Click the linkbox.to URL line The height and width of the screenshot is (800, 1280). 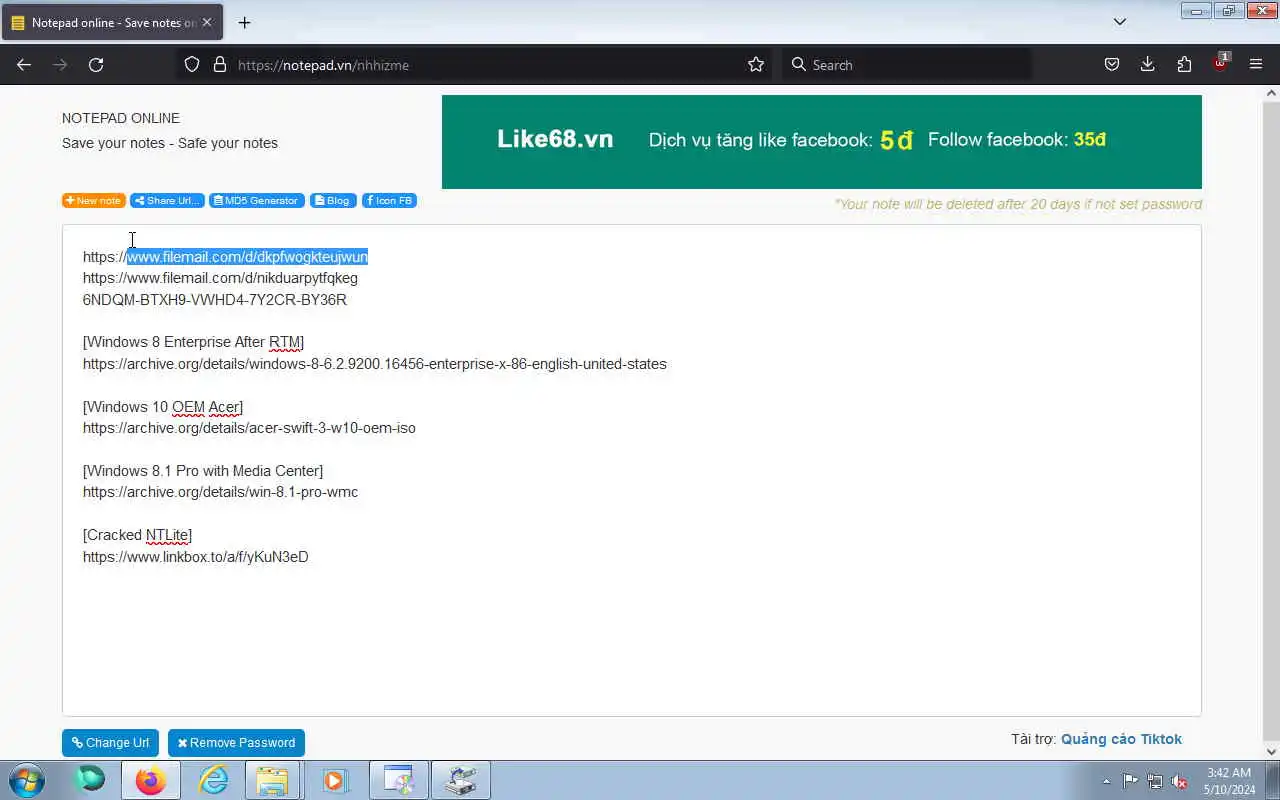[196, 557]
